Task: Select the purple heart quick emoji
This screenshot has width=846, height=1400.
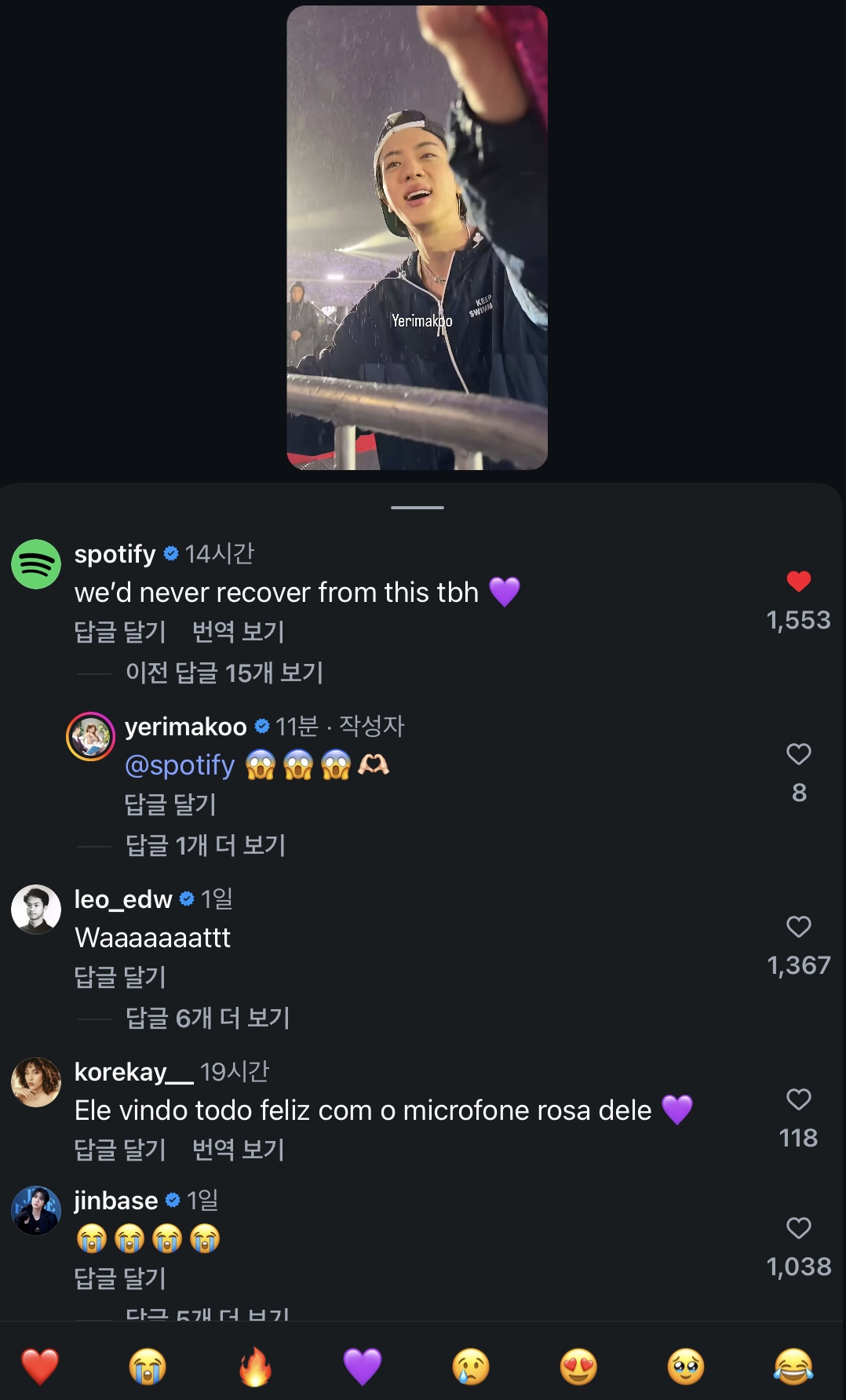Action: [x=363, y=1366]
